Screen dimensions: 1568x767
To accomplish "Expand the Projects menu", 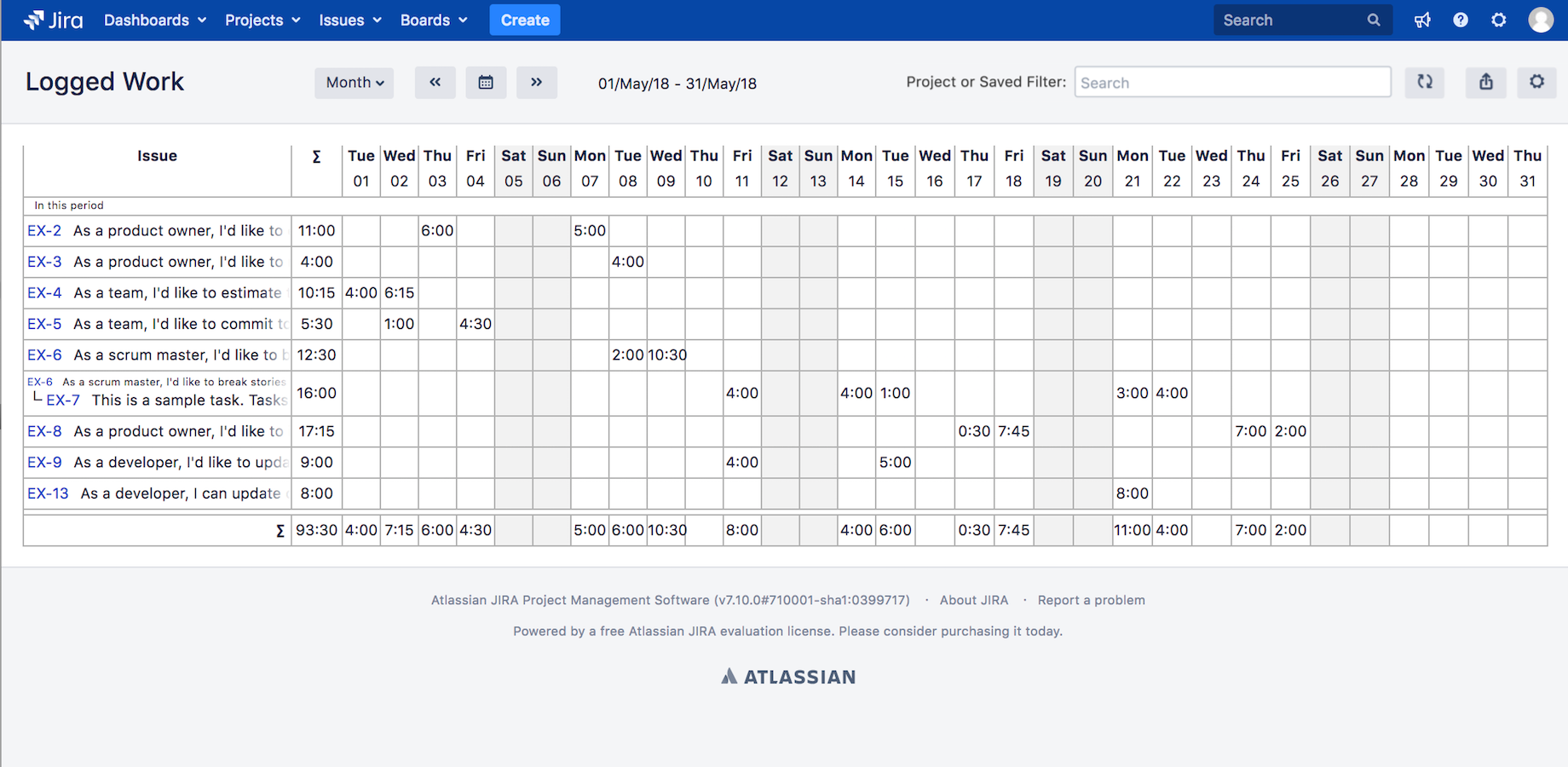I will [262, 20].
